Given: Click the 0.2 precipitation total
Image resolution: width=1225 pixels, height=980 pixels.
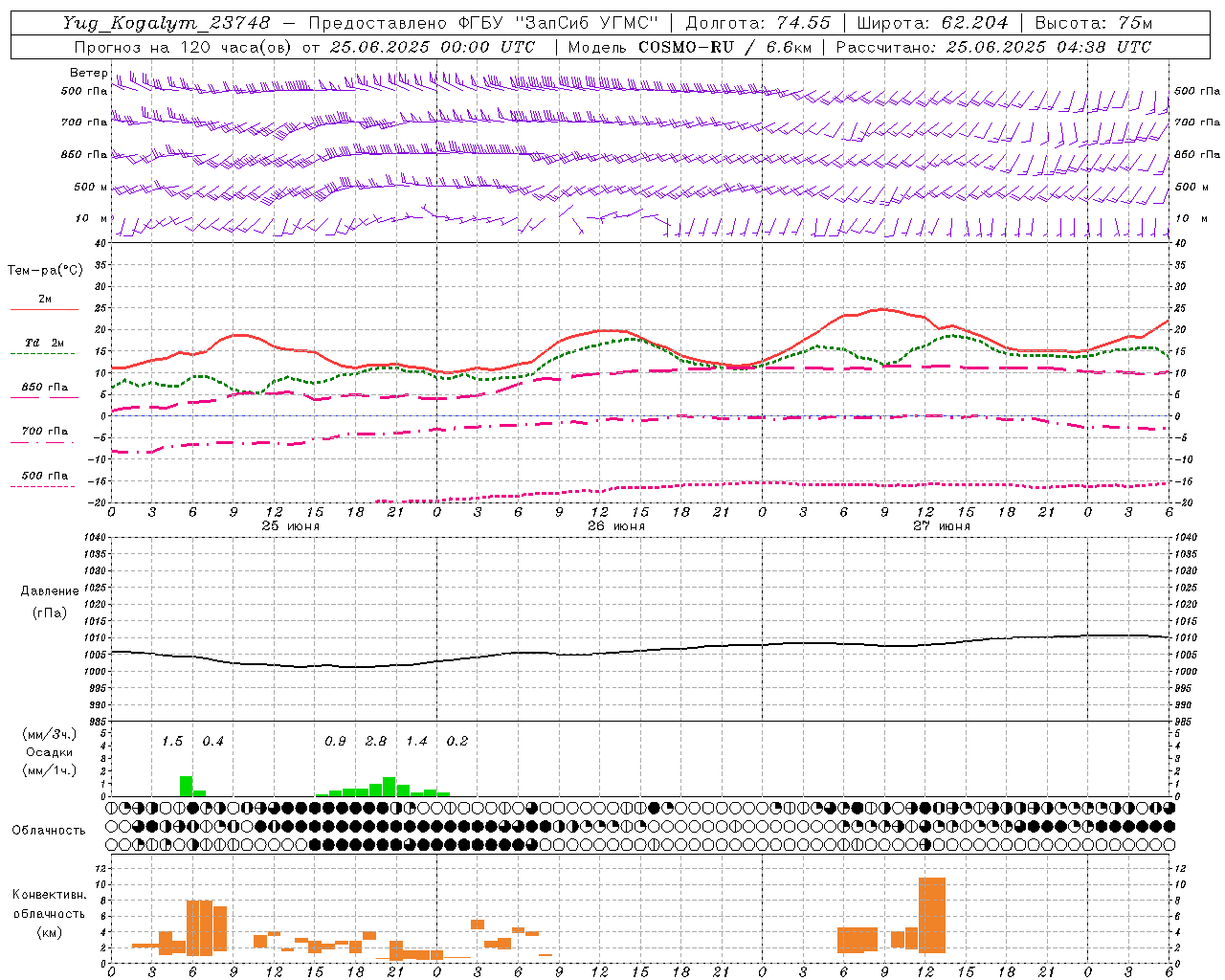Looking at the screenshot, I should 457,741.
